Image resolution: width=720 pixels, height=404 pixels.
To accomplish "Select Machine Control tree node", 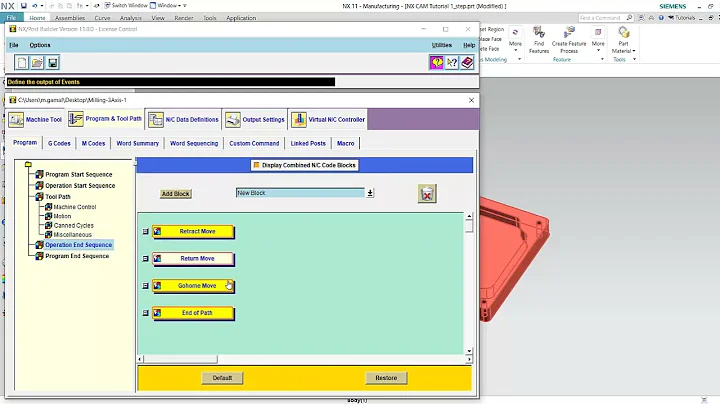I will 74,207.
